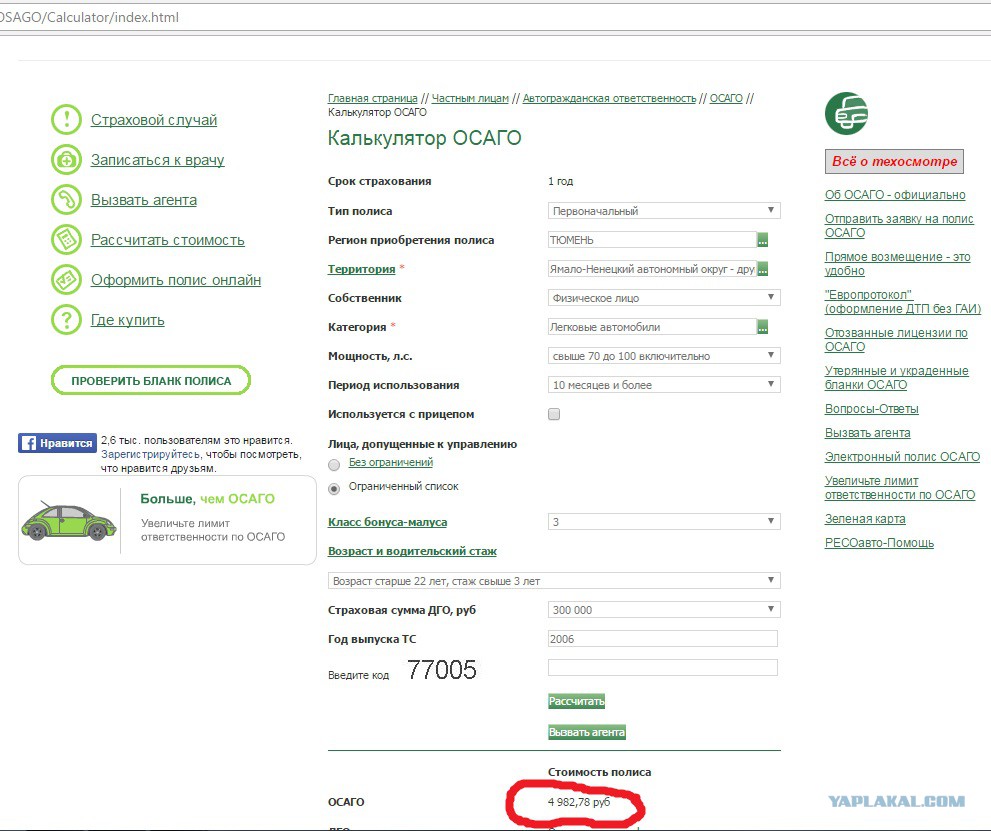Click the Введите код input field

tap(662, 668)
